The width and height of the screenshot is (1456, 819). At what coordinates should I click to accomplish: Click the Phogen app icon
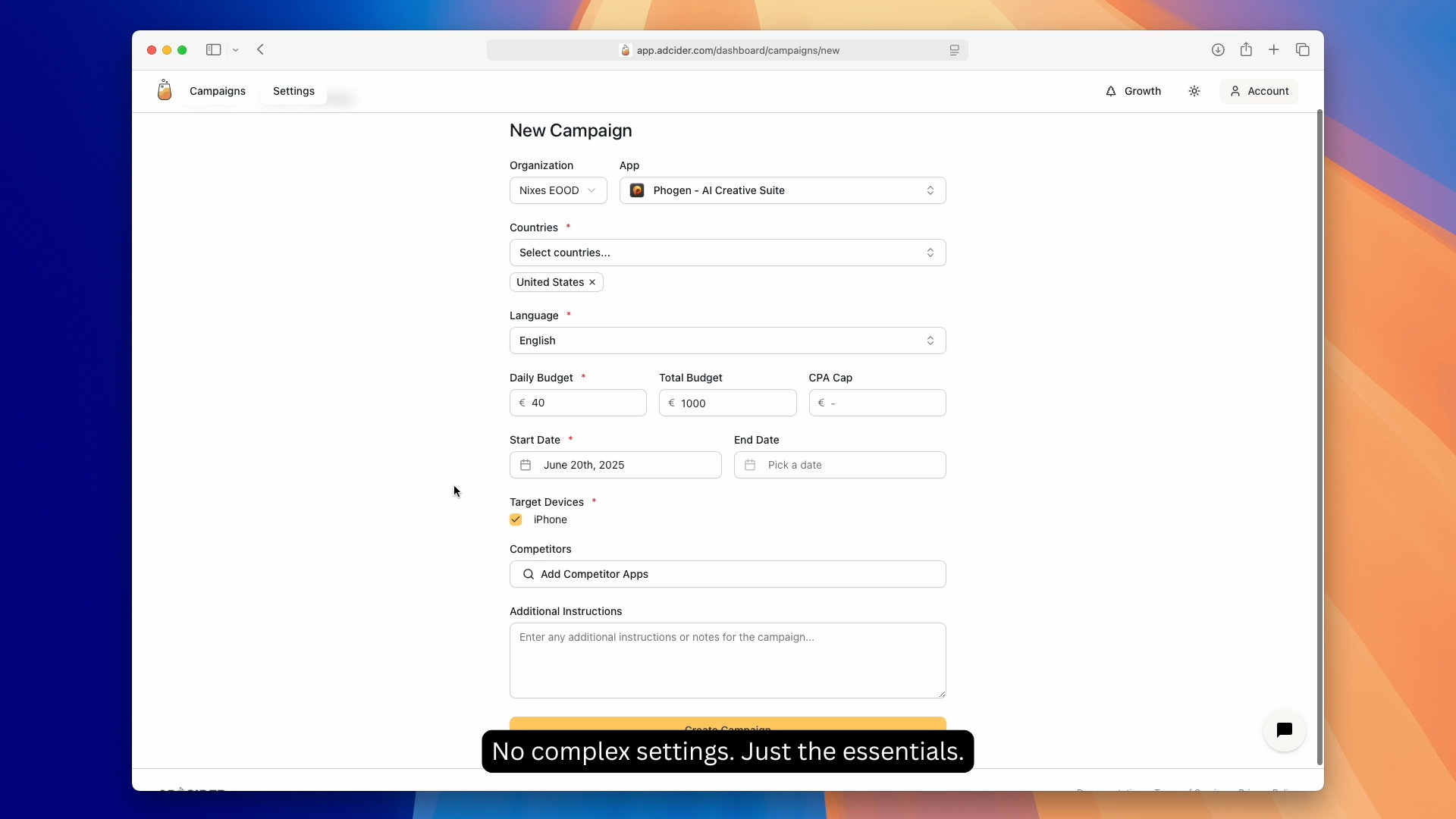[637, 190]
